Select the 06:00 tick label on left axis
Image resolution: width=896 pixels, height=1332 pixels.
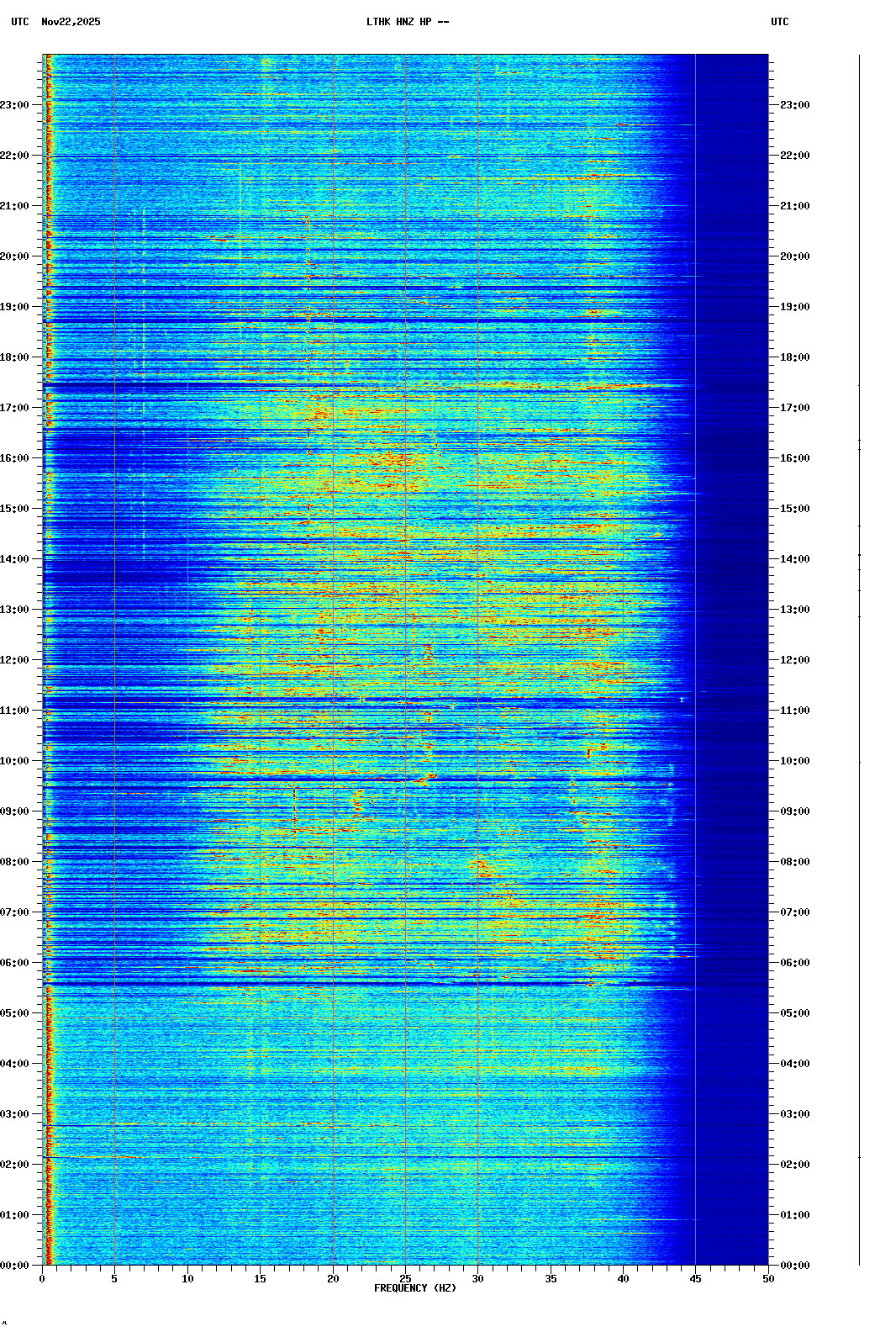tap(14, 963)
